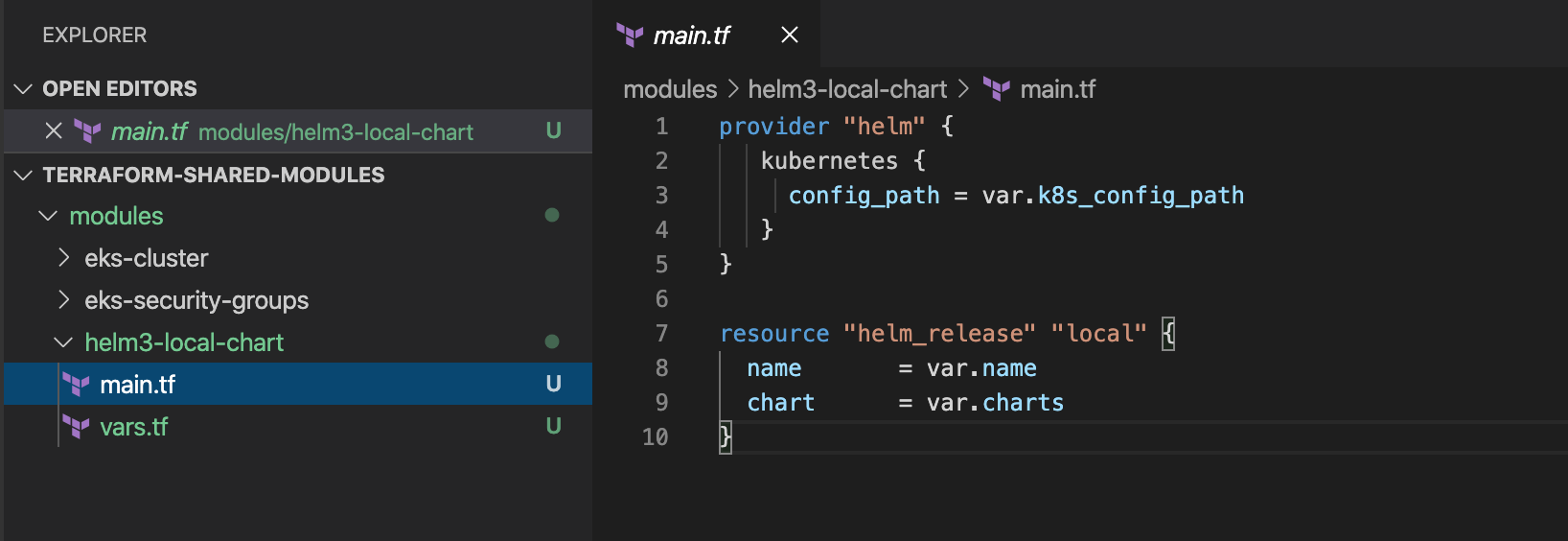Click Terraform icon in the breadcrumb path
Screen dimensions: 1568x541
pos(997,89)
